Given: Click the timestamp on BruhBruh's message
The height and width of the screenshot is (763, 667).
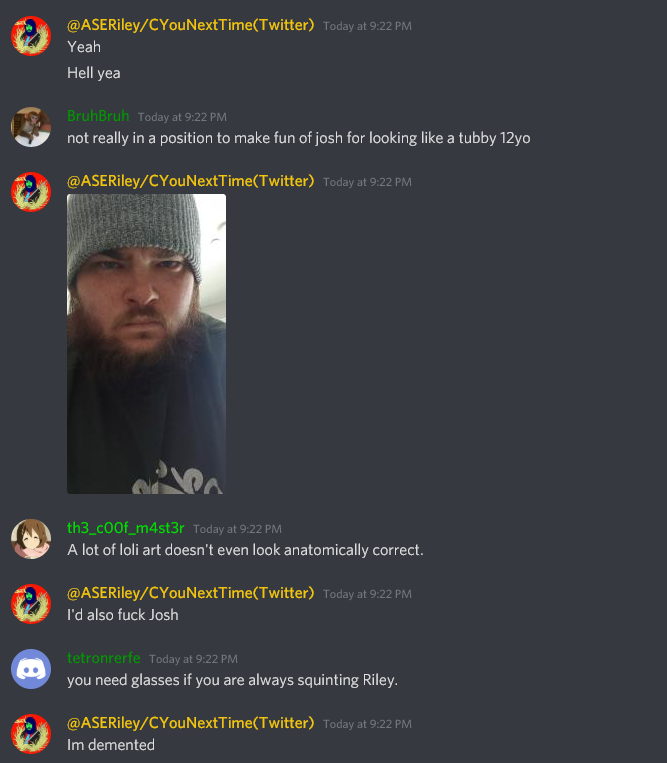Looking at the screenshot, I should (x=182, y=117).
